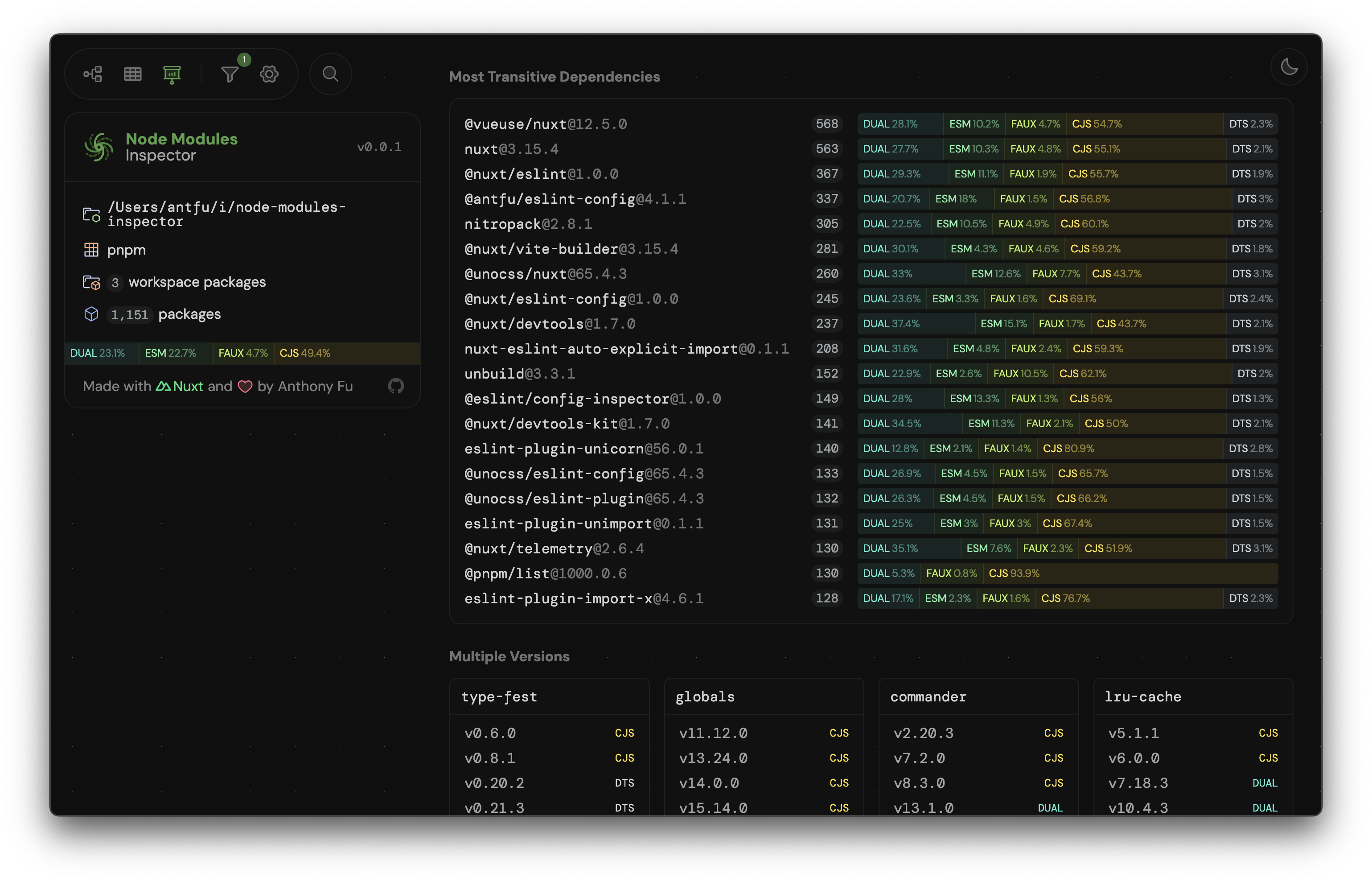Open the commander multiple versions card header

tap(978, 697)
